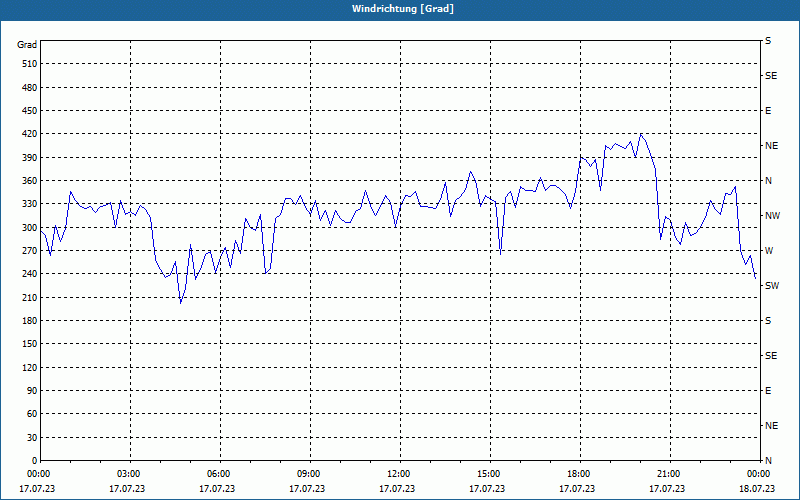Screen dimensions: 800x500
Task: Select the 270 y-axis value
Action: click(30, 251)
